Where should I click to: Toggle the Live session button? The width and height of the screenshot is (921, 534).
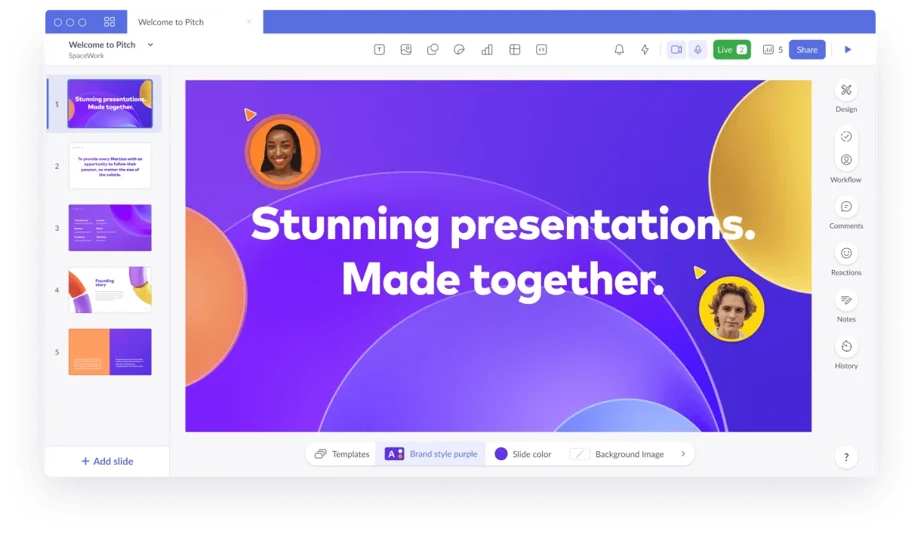coord(731,49)
